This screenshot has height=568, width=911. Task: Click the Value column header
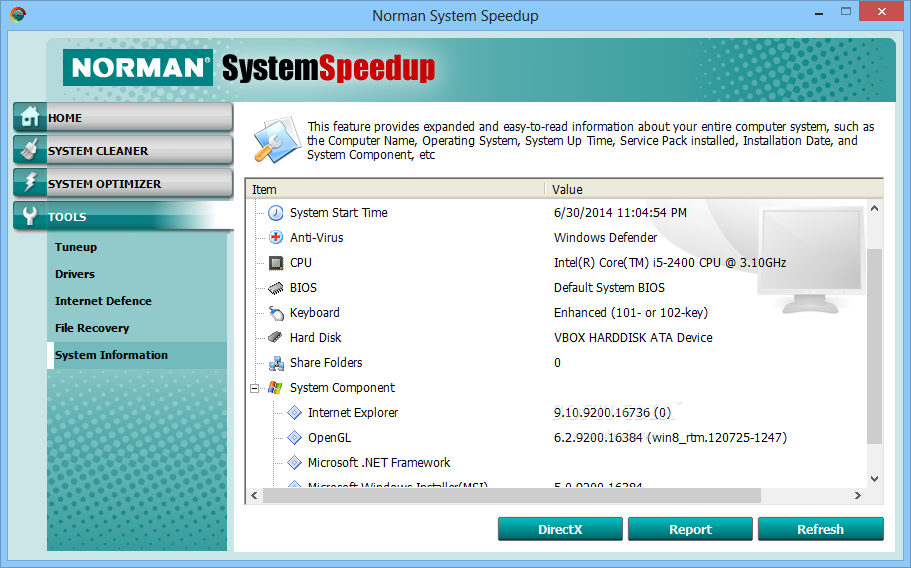(x=714, y=189)
